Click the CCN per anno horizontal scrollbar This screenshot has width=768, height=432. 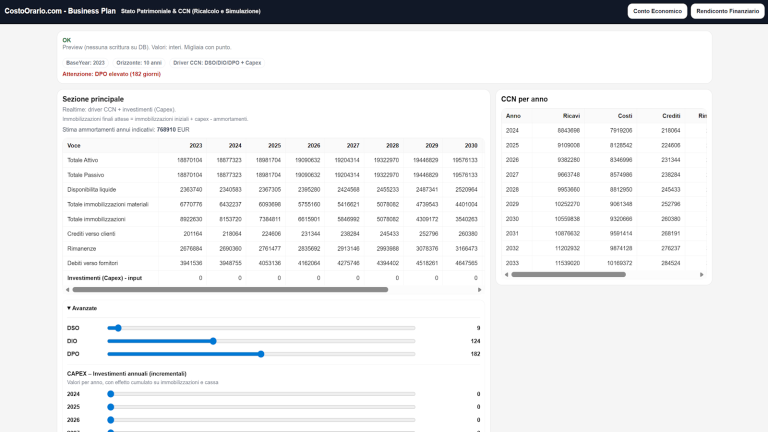pos(568,274)
